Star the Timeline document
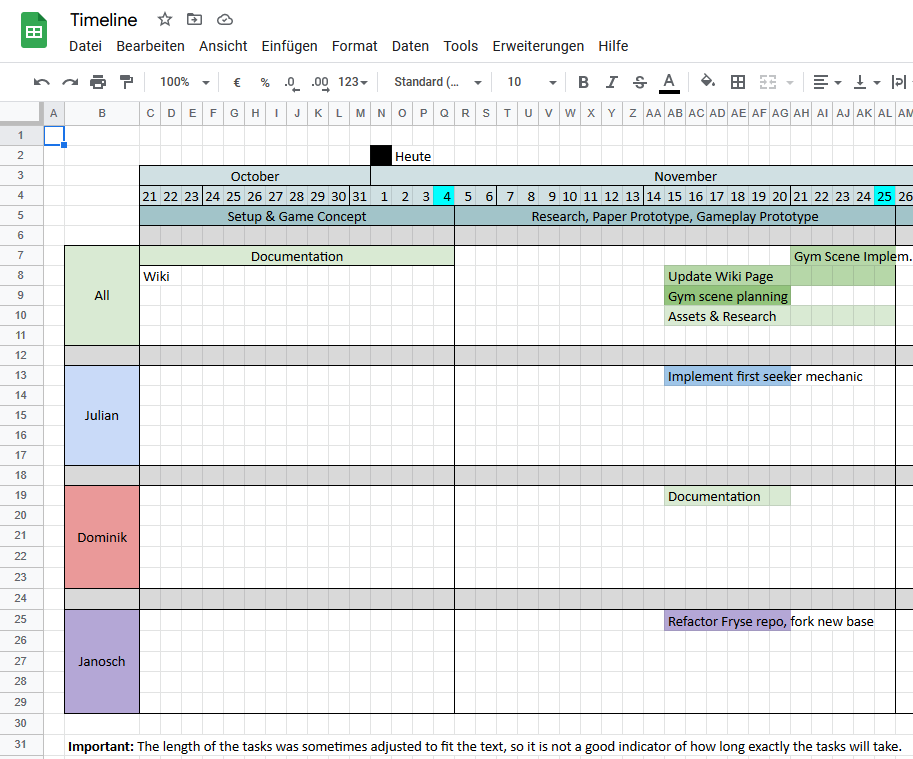 (165, 20)
